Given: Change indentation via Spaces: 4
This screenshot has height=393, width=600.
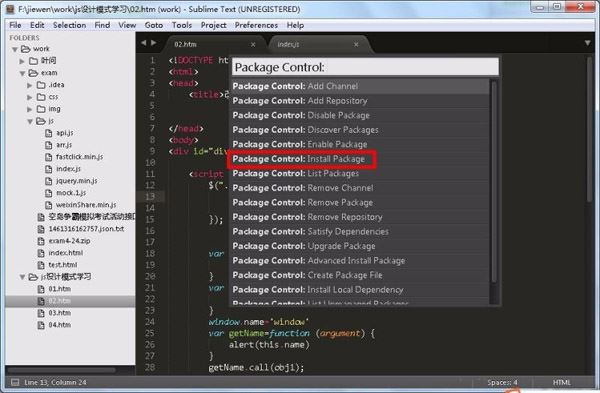Looking at the screenshot, I should click(502, 382).
